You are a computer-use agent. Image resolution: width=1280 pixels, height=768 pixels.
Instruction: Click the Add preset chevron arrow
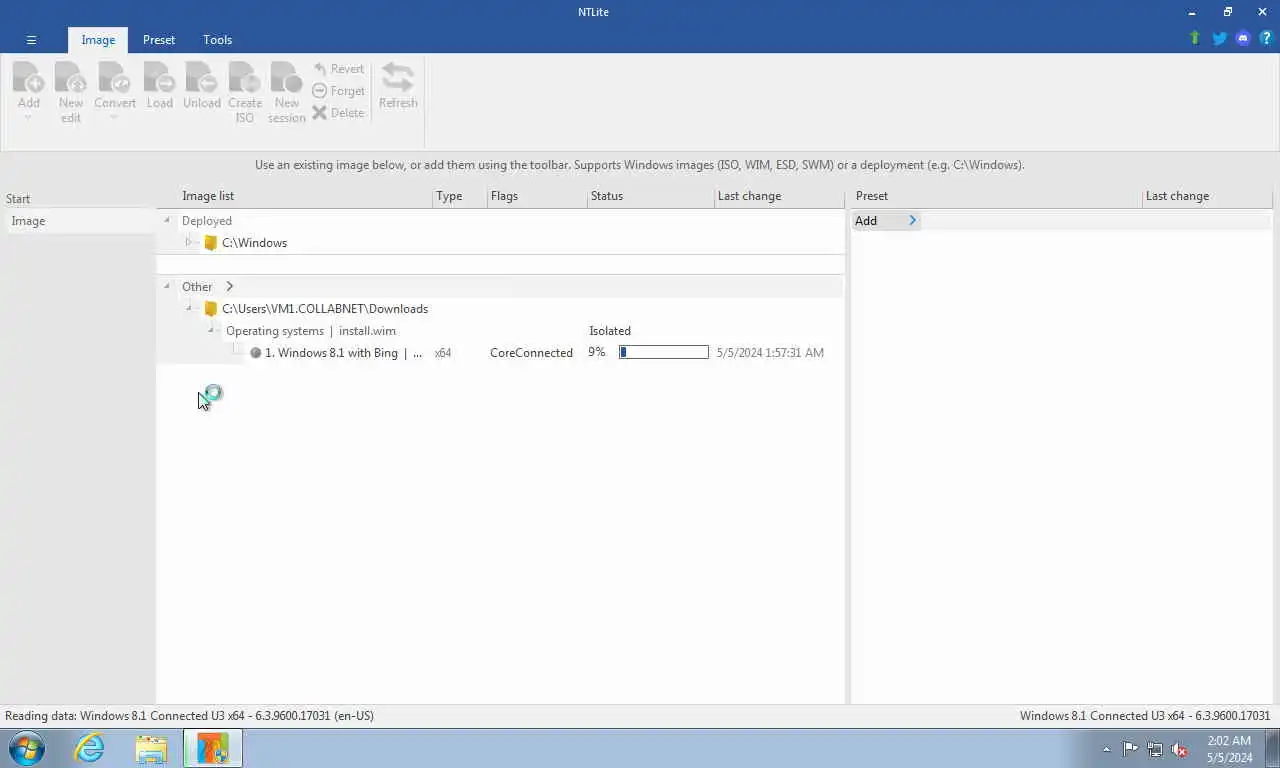click(912, 221)
